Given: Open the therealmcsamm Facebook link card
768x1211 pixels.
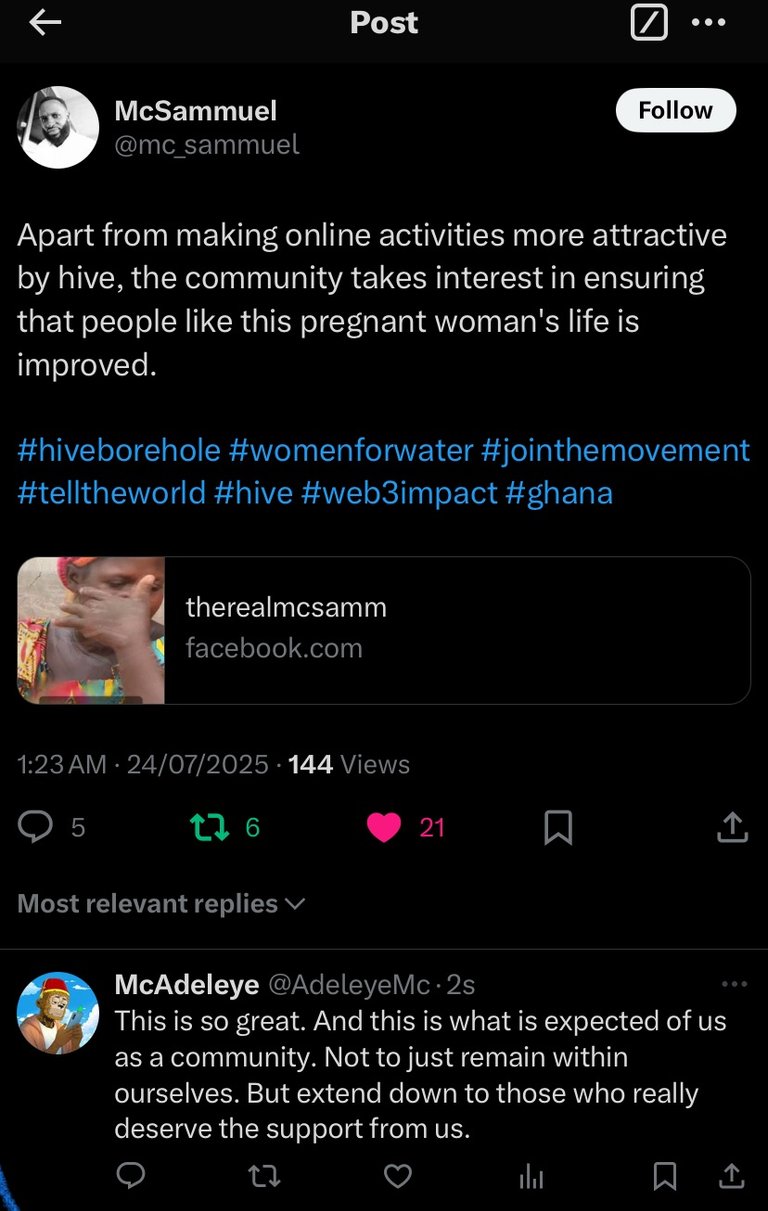Looking at the screenshot, I should click(384, 630).
